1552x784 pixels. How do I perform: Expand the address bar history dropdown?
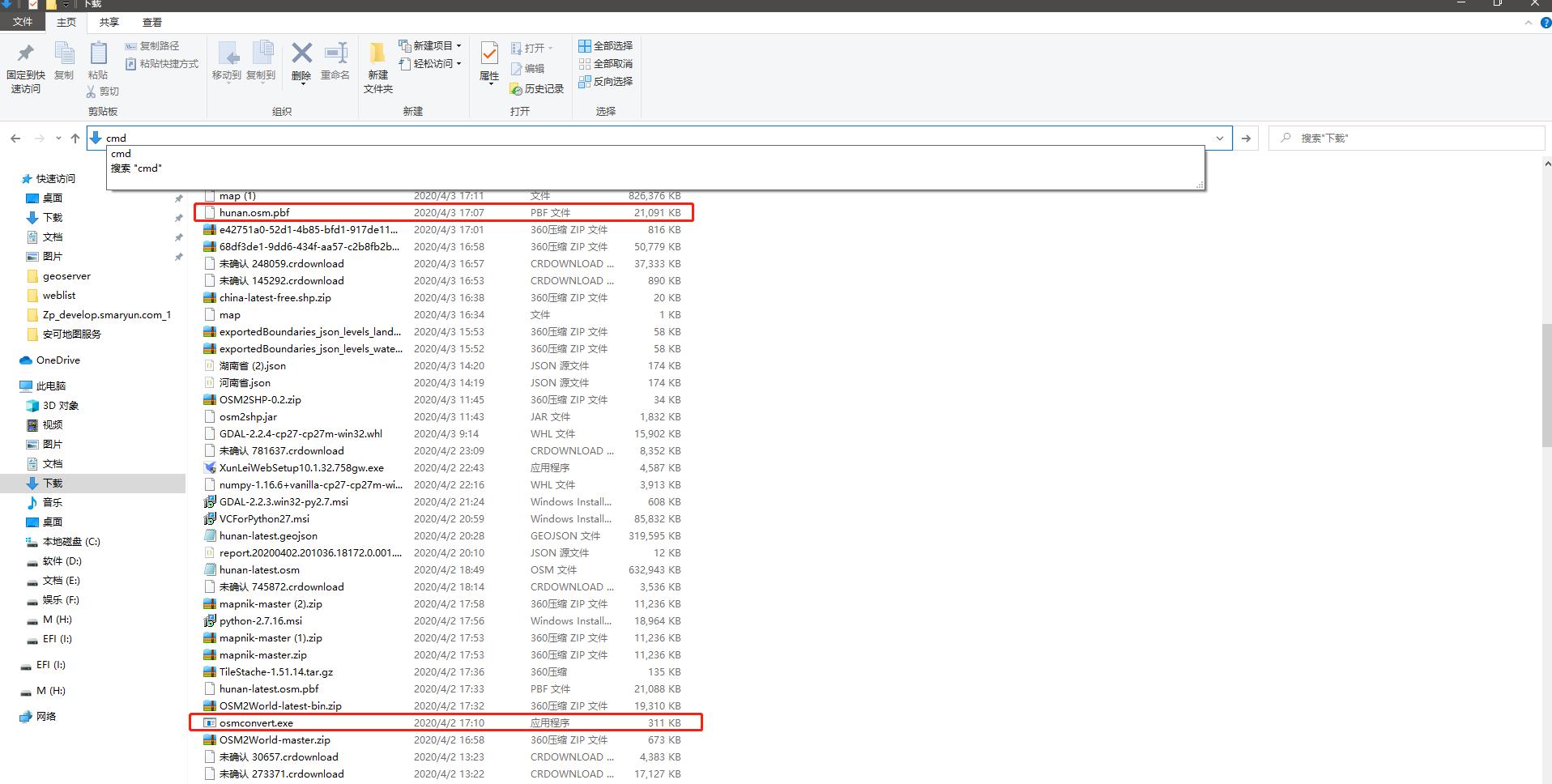click(x=1219, y=138)
